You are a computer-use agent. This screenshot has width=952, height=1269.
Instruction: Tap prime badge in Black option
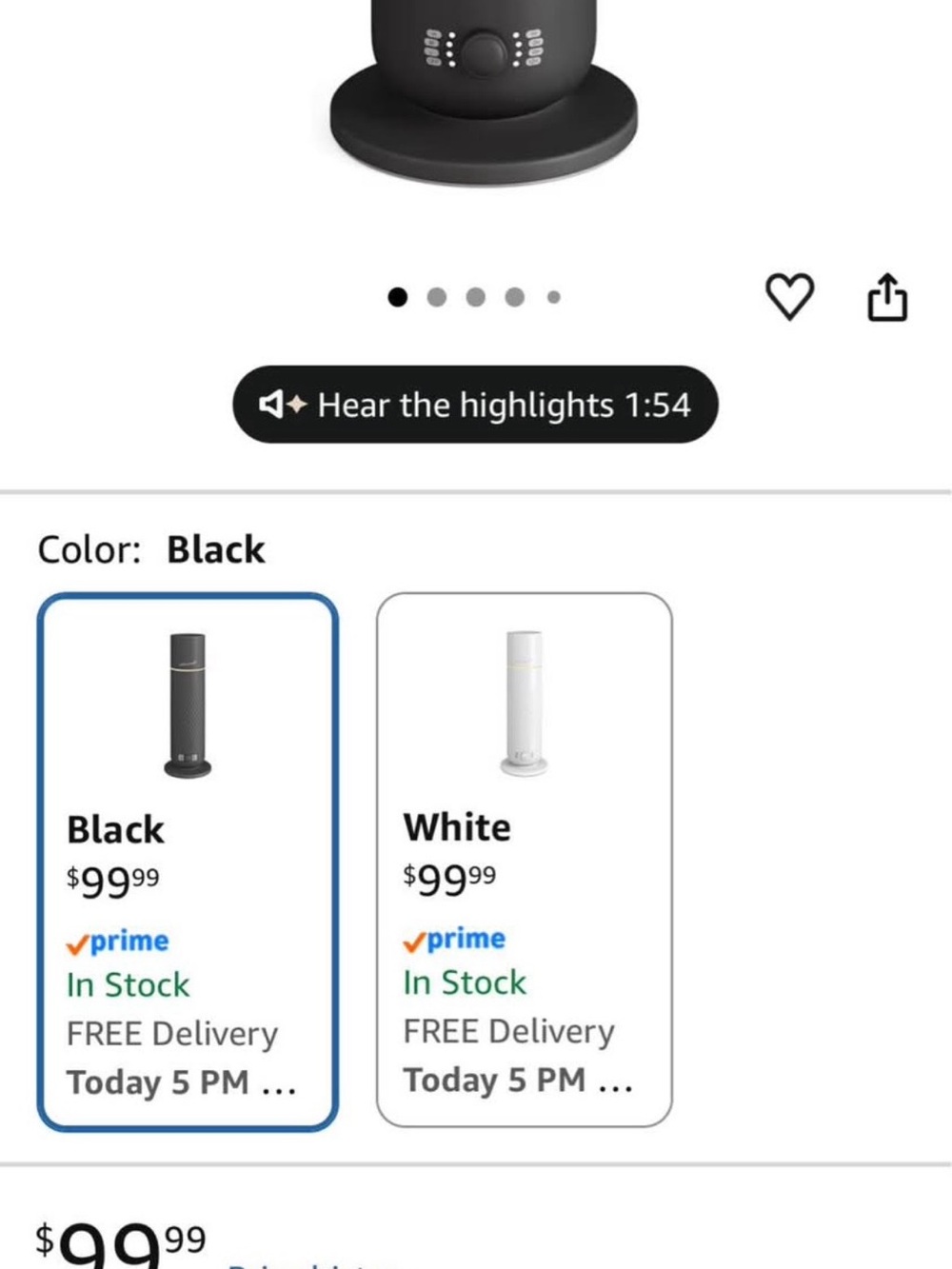[x=118, y=942]
